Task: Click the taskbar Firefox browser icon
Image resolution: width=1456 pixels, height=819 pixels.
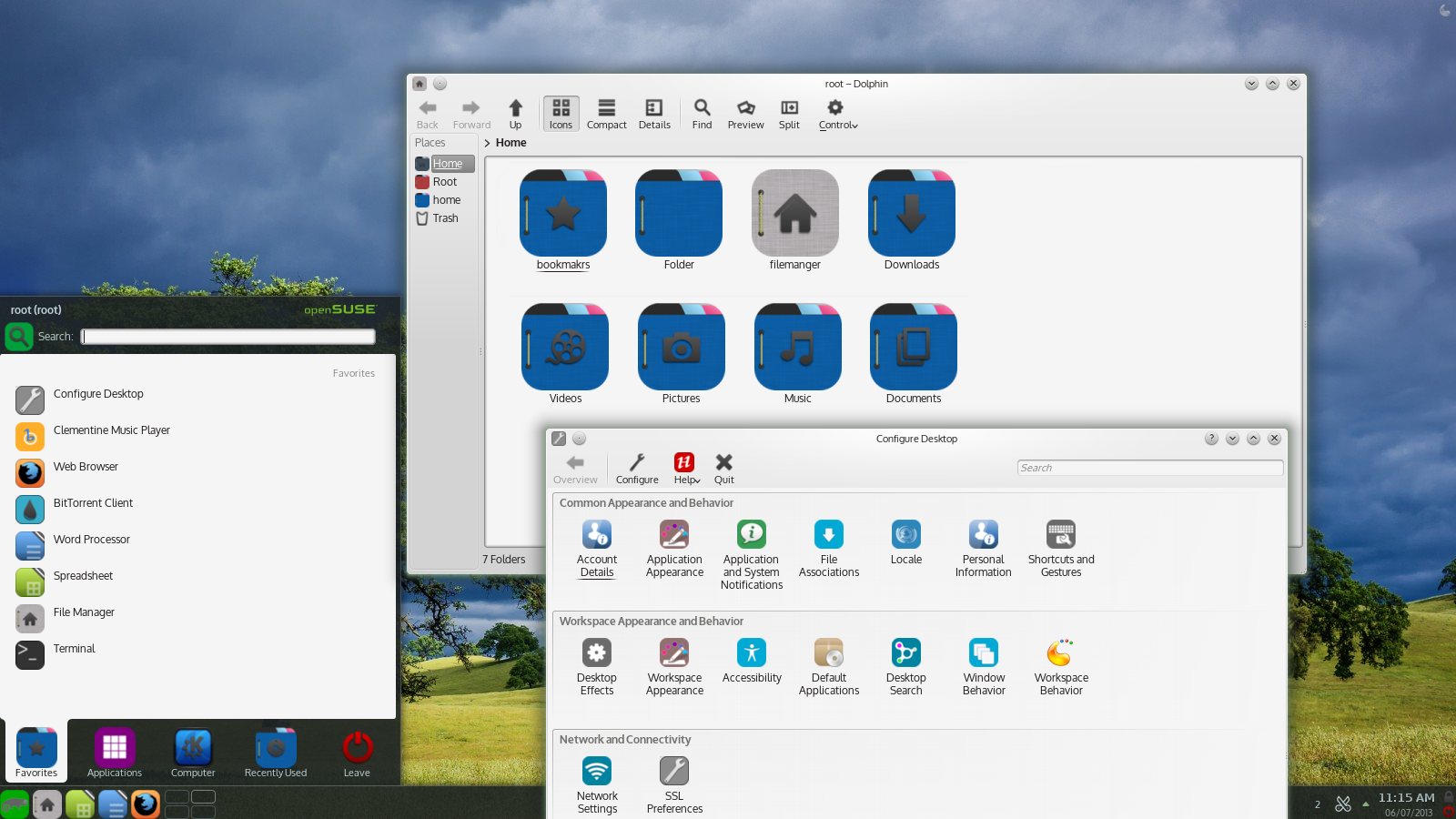Action: pos(146,804)
